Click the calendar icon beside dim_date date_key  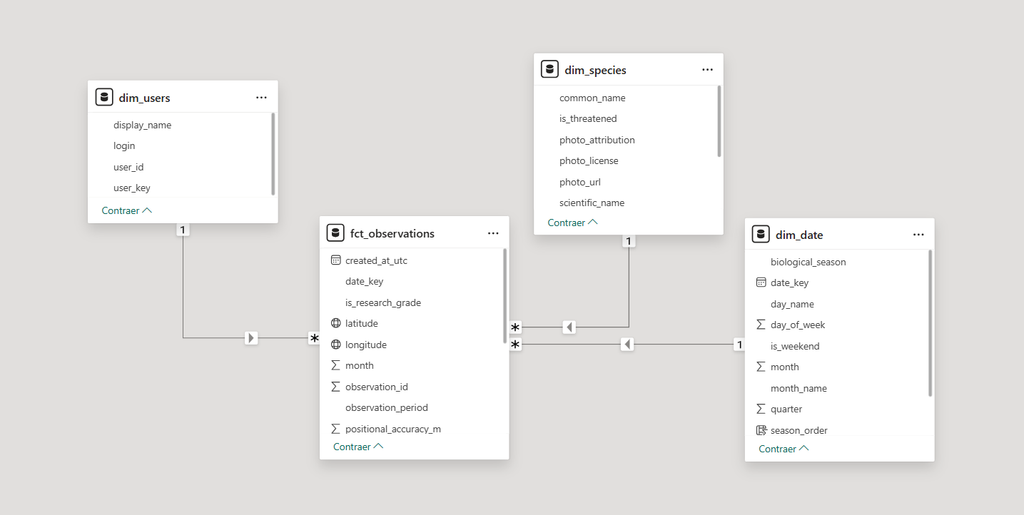coord(761,283)
